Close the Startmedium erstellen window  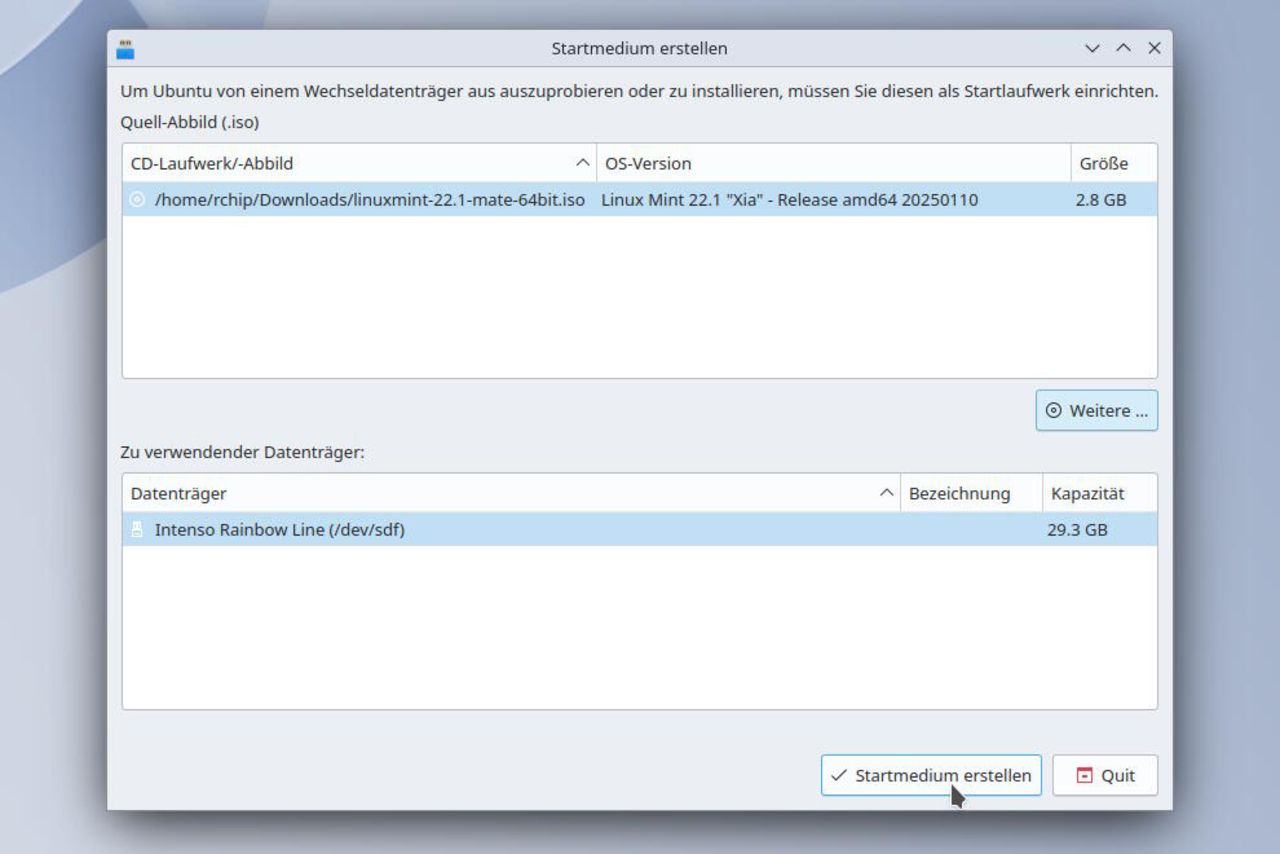[1154, 48]
